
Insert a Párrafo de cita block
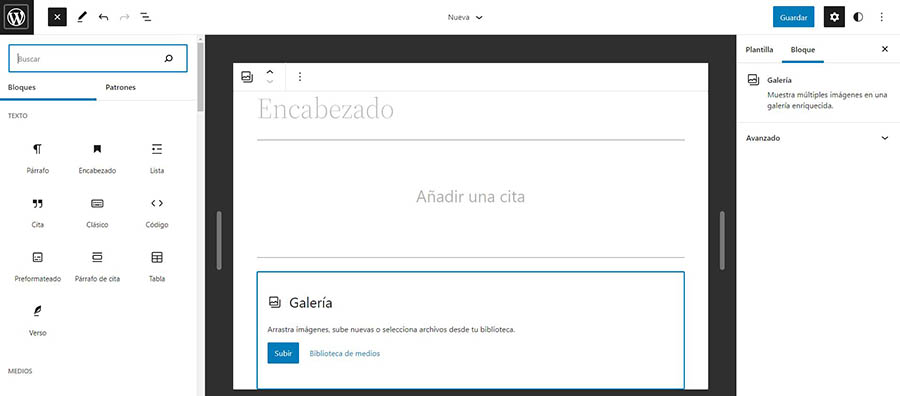97,267
